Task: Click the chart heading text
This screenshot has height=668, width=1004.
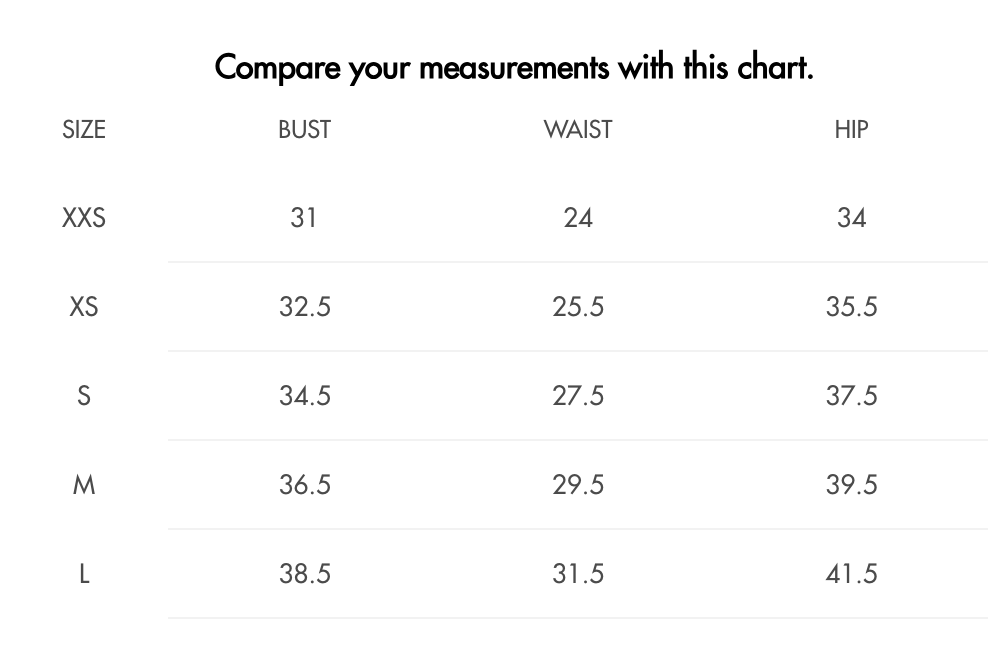Action: coord(514,68)
